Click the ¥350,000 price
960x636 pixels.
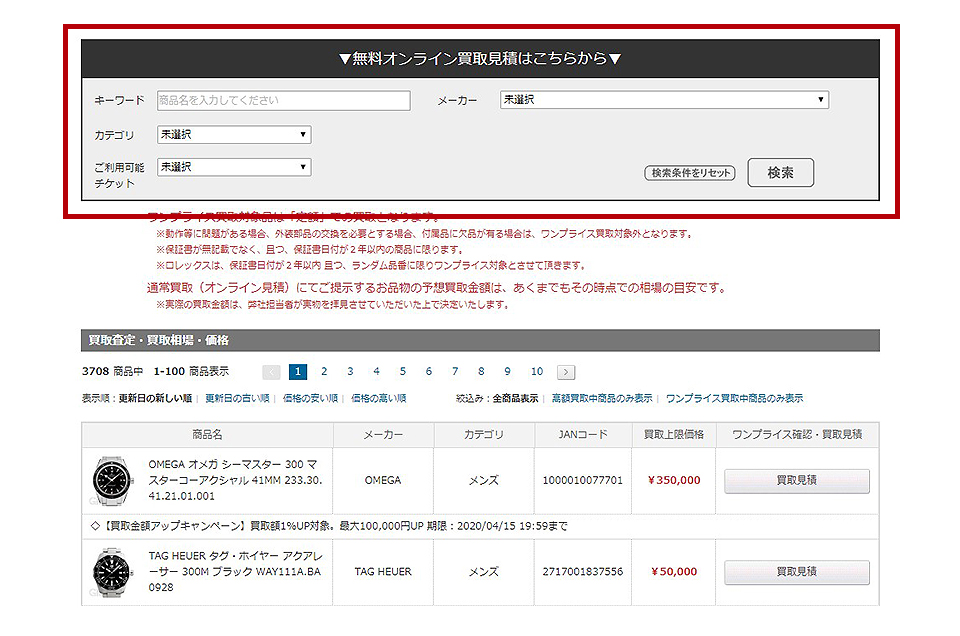[674, 481]
